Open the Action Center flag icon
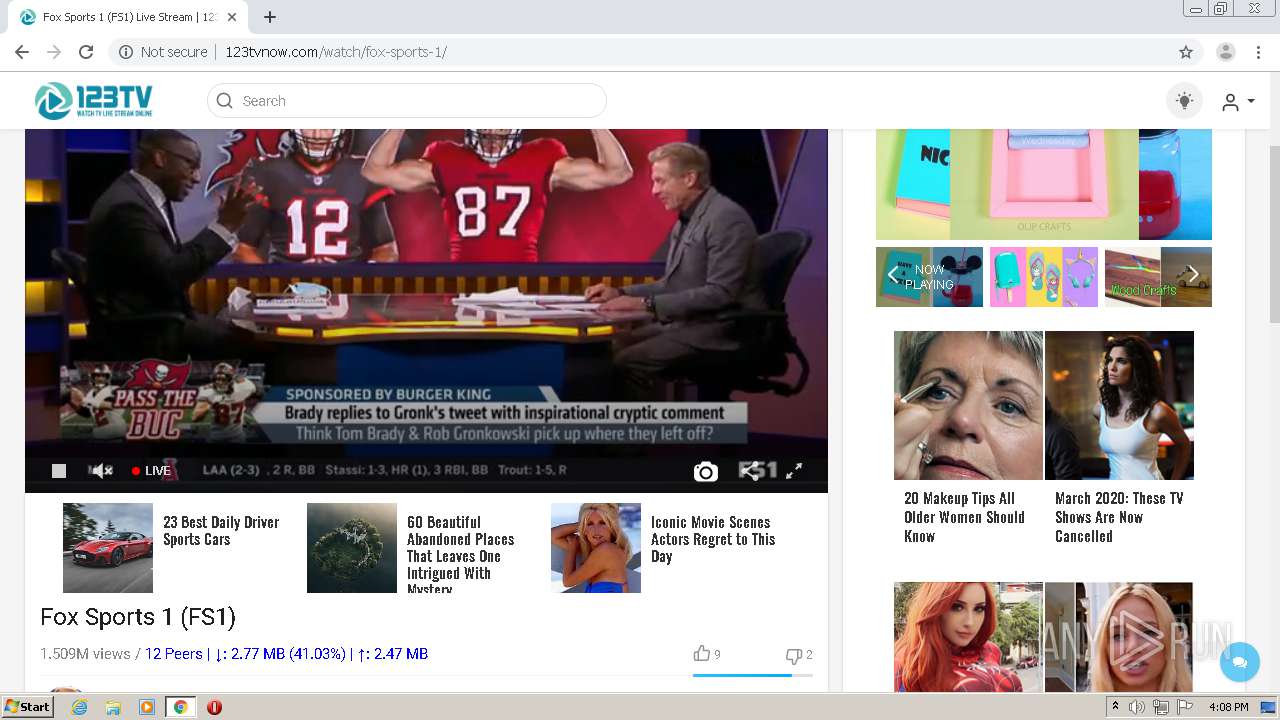The height and width of the screenshot is (720, 1280). click(x=1185, y=707)
